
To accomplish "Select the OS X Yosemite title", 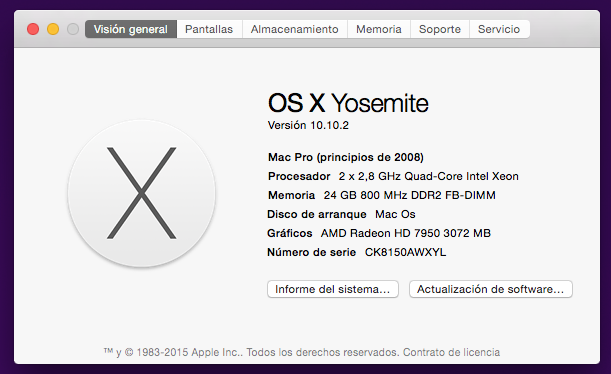I will (348, 103).
